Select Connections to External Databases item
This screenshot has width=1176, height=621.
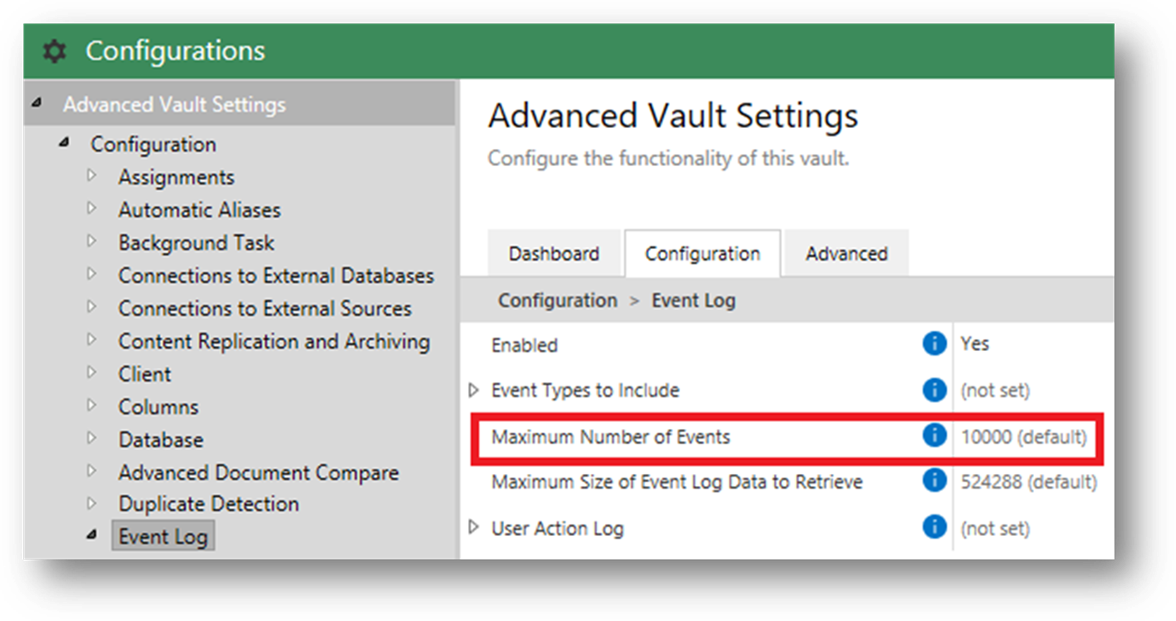[276, 275]
